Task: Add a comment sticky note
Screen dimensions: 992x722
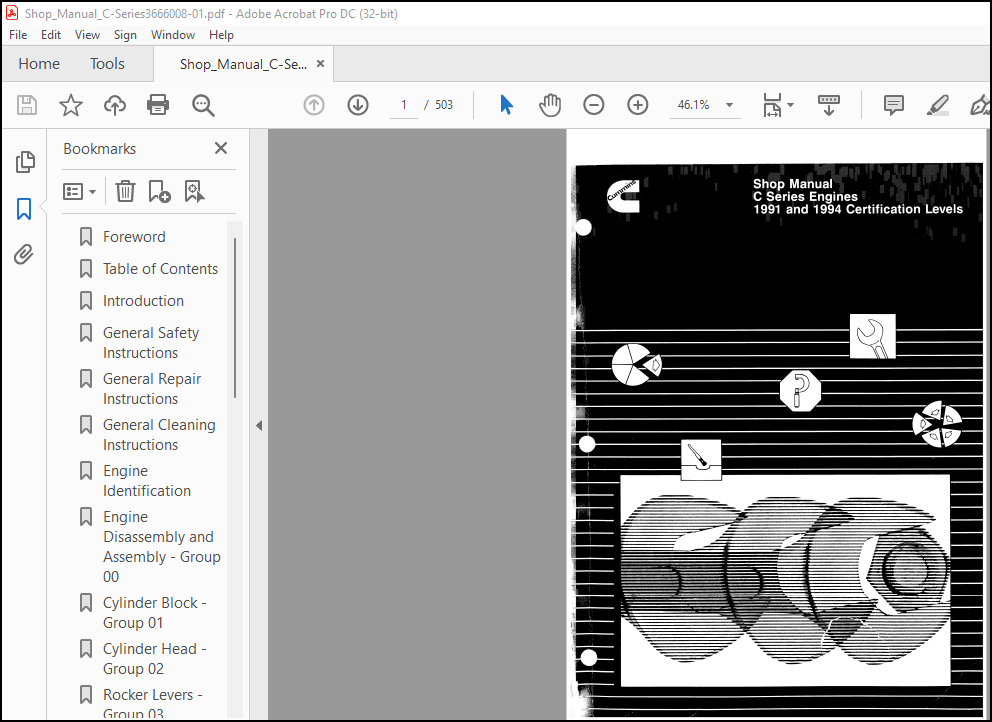Action: (x=893, y=105)
